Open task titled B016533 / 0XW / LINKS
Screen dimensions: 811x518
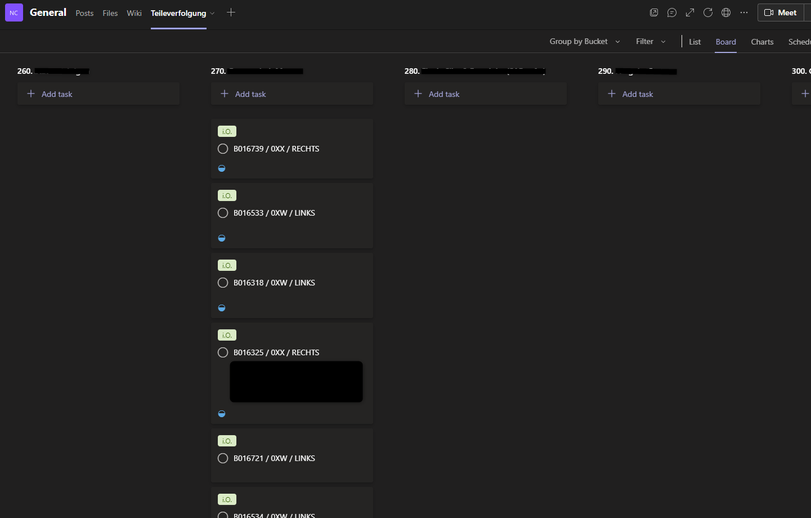point(274,213)
